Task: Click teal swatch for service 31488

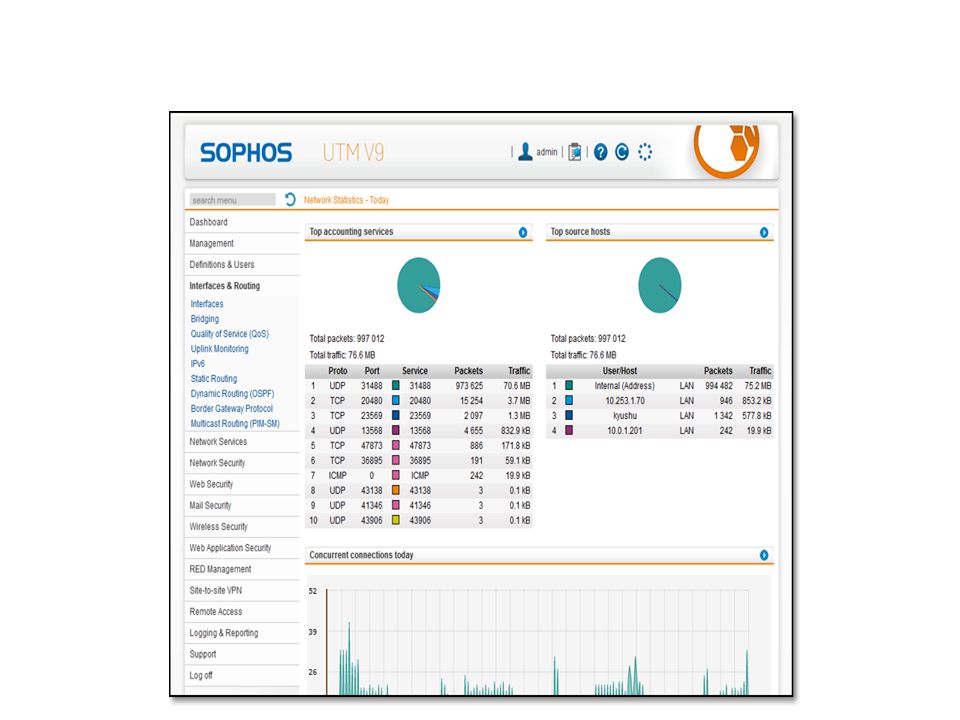Action: (396, 386)
